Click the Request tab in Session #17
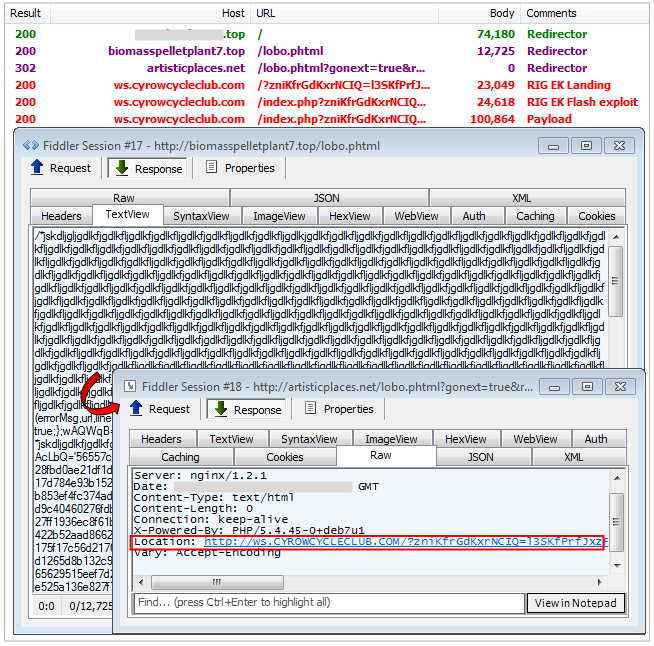Screen dimensions: 654x646 [x=61, y=168]
